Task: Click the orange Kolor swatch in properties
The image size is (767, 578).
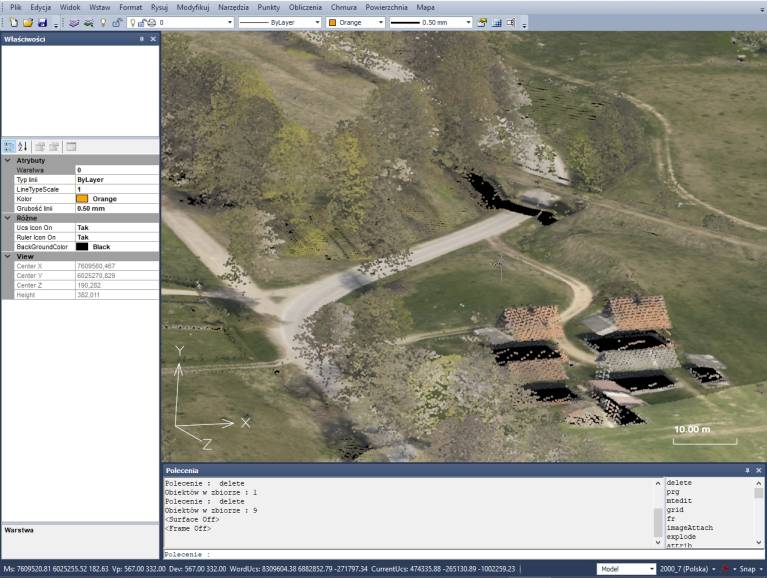Action: click(x=82, y=199)
